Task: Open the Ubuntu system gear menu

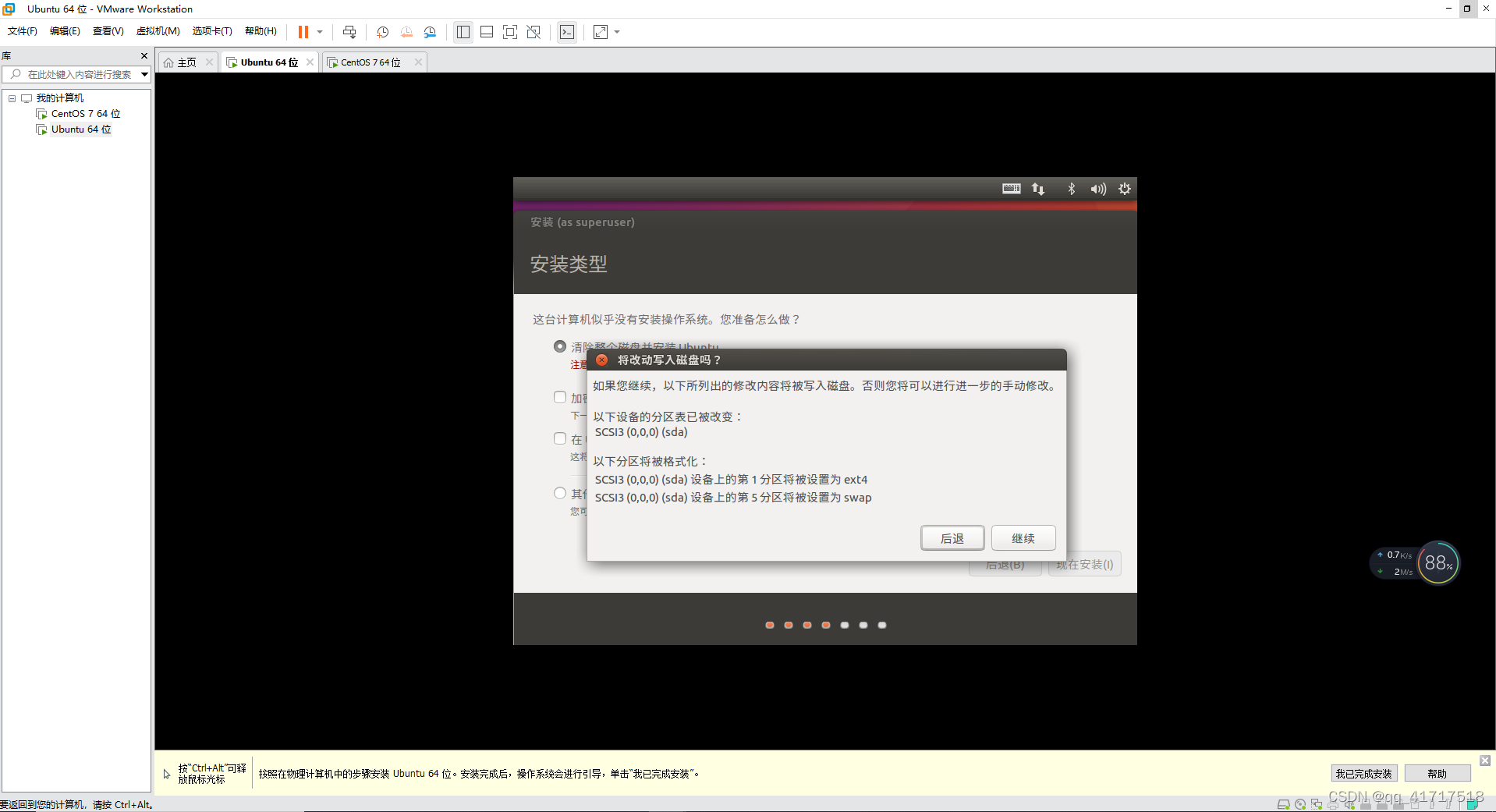Action: pyautogui.click(x=1125, y=189)
